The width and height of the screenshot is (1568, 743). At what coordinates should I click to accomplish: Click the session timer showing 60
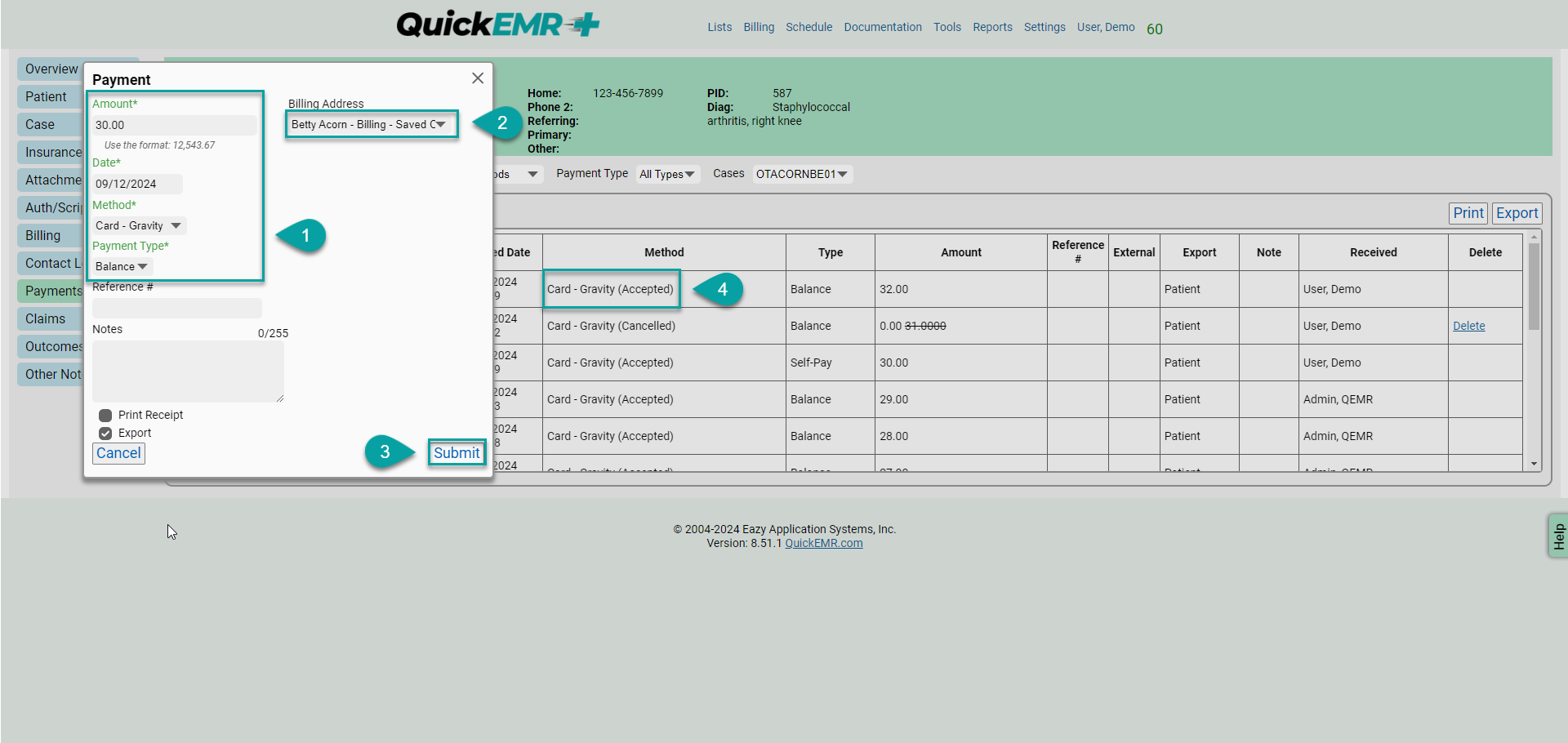pos(1155,29)
